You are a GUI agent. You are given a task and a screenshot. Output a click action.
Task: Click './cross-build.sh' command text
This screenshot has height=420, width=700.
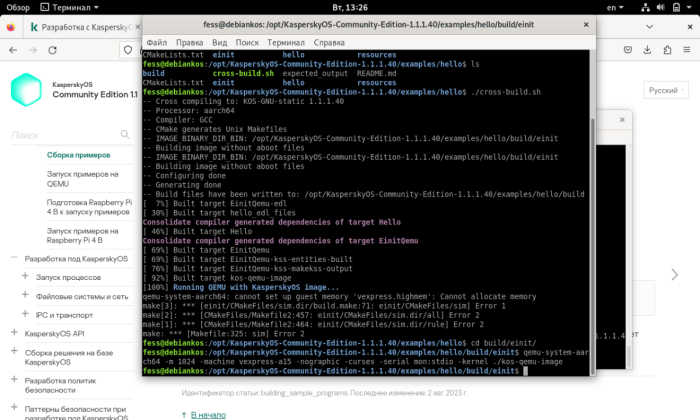pyautogui.click(x=506, y=92)
